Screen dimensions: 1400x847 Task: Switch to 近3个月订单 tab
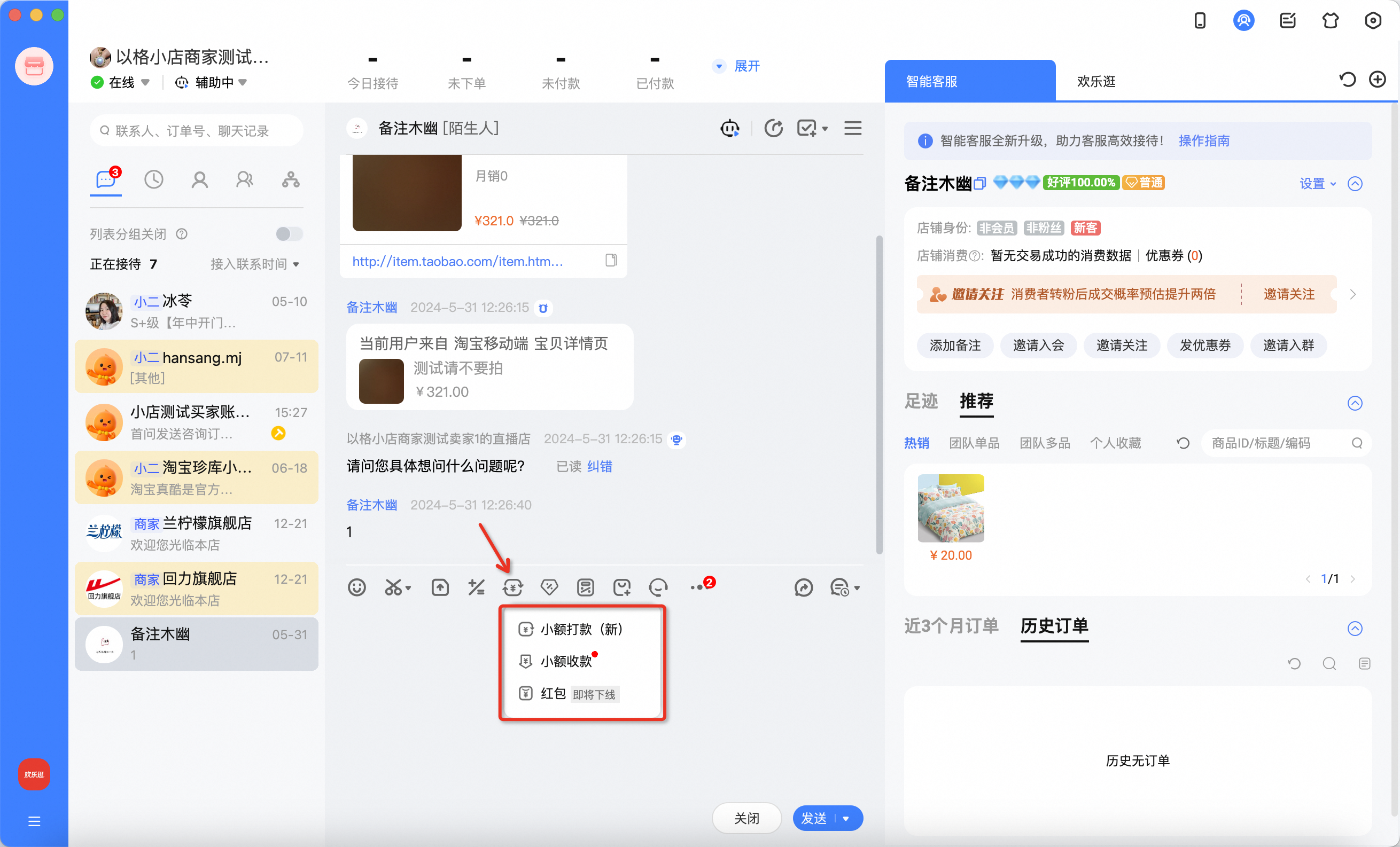point(951,625)
